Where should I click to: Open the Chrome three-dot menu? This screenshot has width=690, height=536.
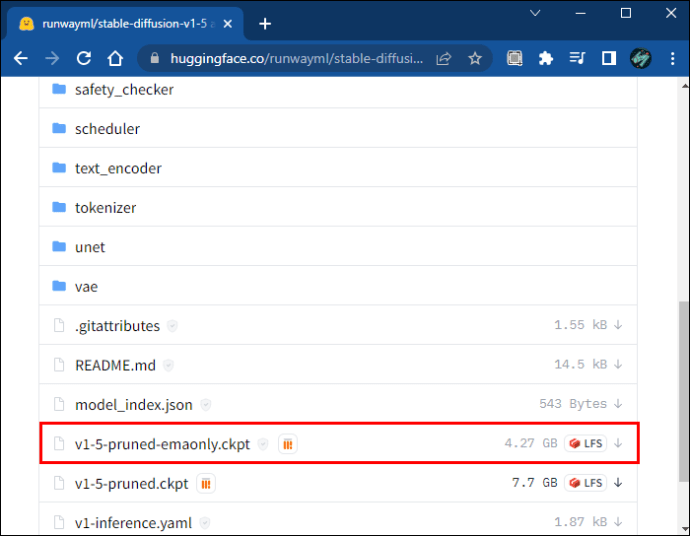672,58
